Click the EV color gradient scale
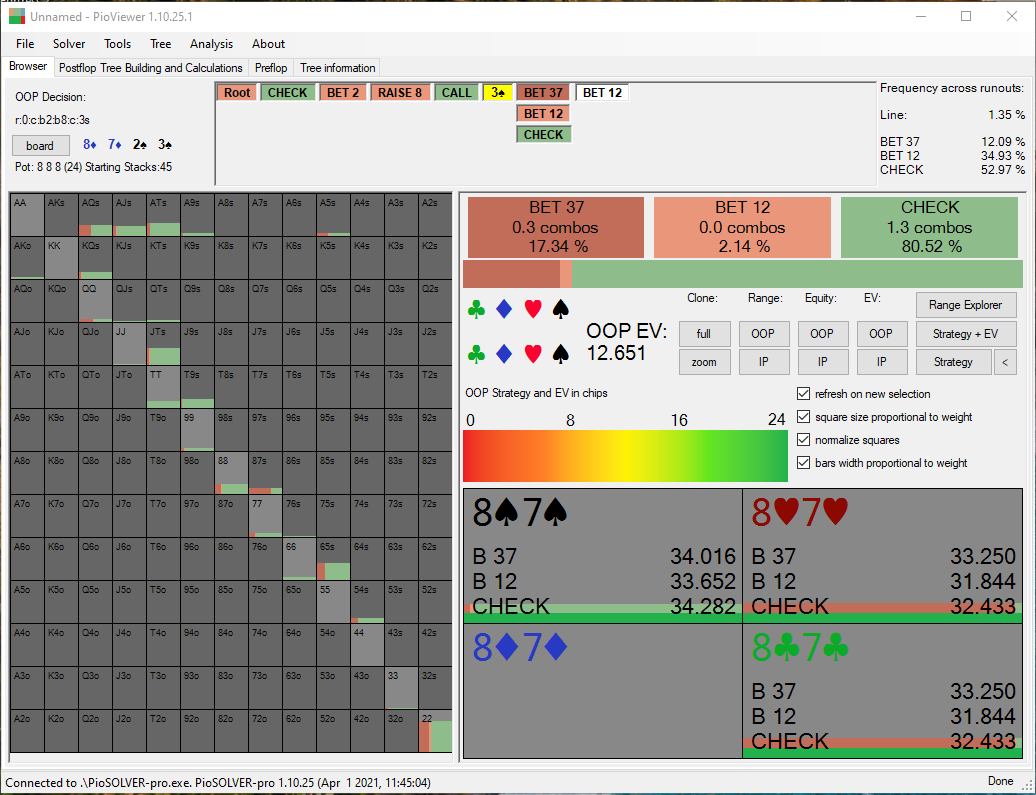 point(625,456)
